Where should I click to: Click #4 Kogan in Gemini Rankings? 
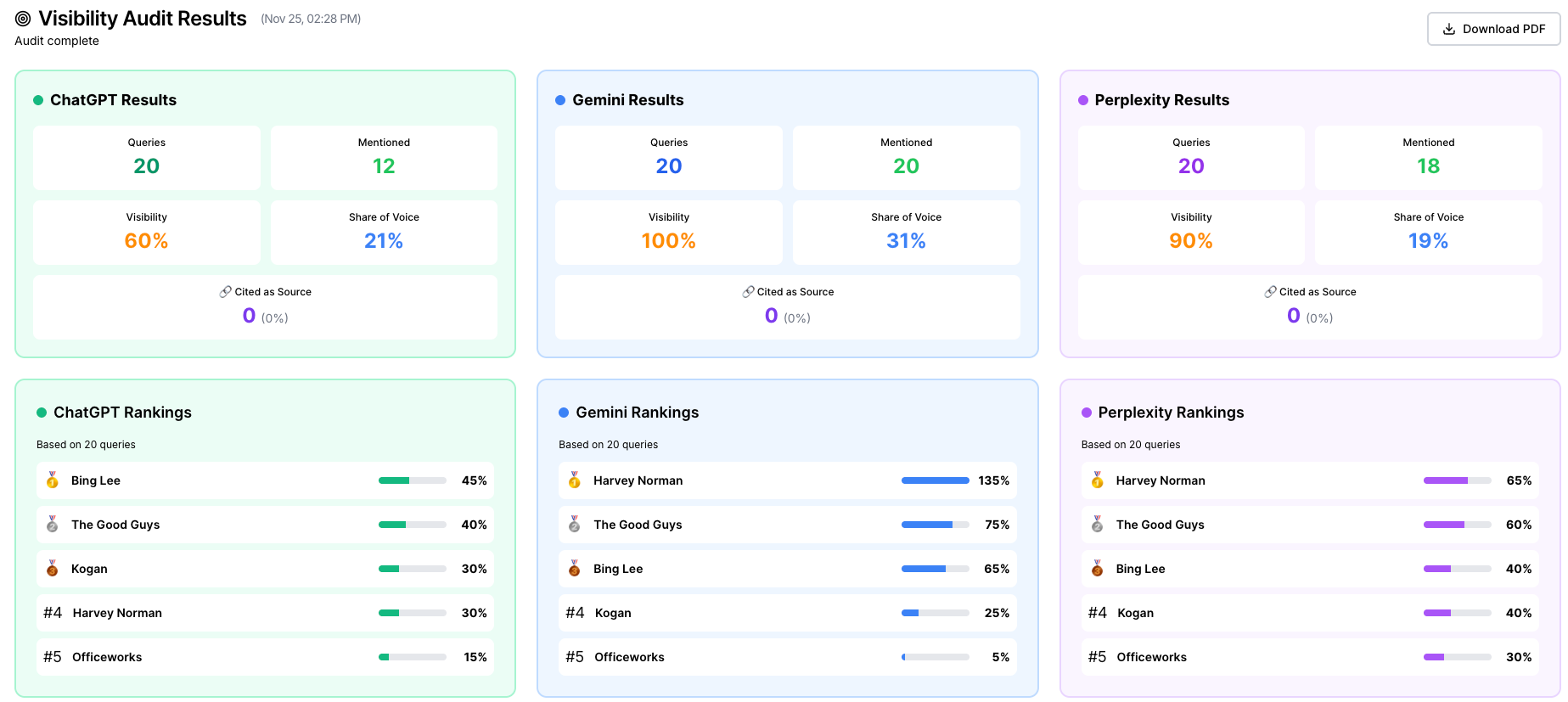788,613
